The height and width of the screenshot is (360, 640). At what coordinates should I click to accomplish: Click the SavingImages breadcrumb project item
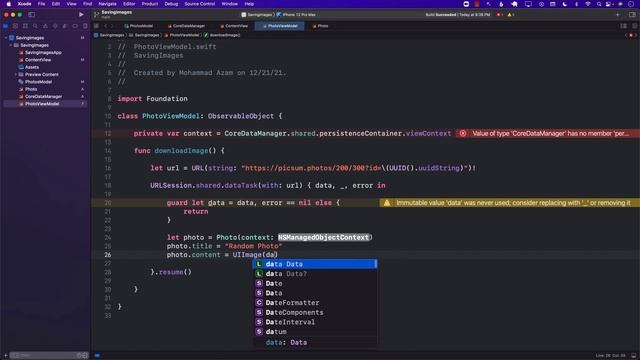(x=109, y=35)
